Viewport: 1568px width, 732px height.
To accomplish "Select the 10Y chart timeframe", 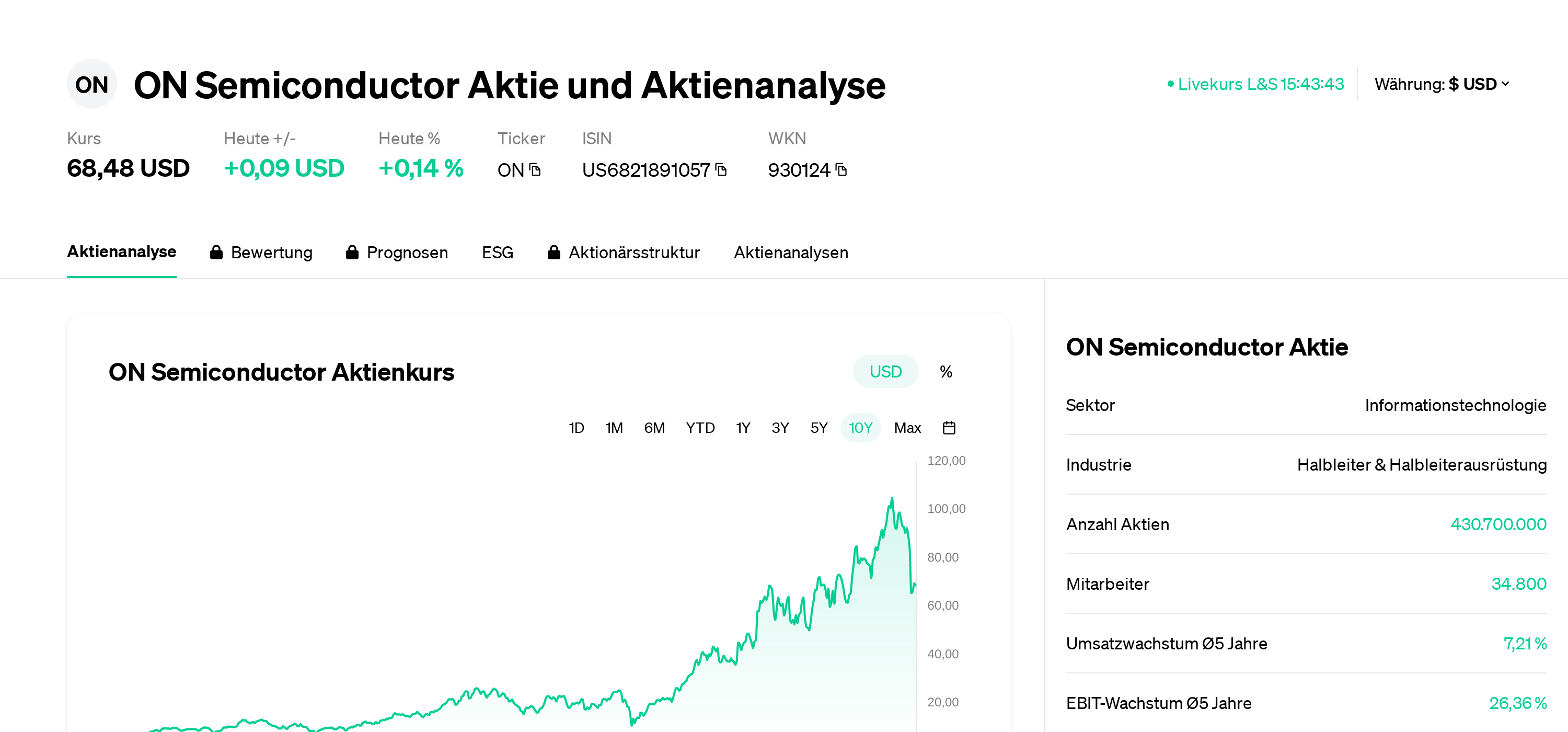I will click(x=860, y=428).
